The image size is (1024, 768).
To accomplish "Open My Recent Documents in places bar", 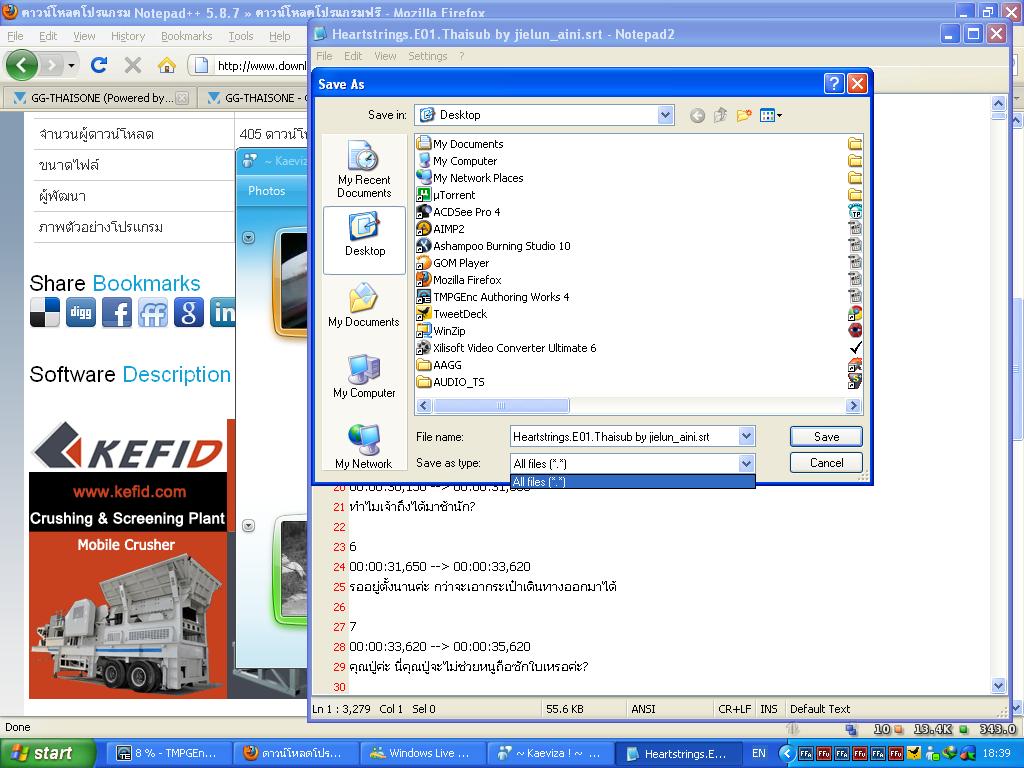I will click(x=364, y=169).
